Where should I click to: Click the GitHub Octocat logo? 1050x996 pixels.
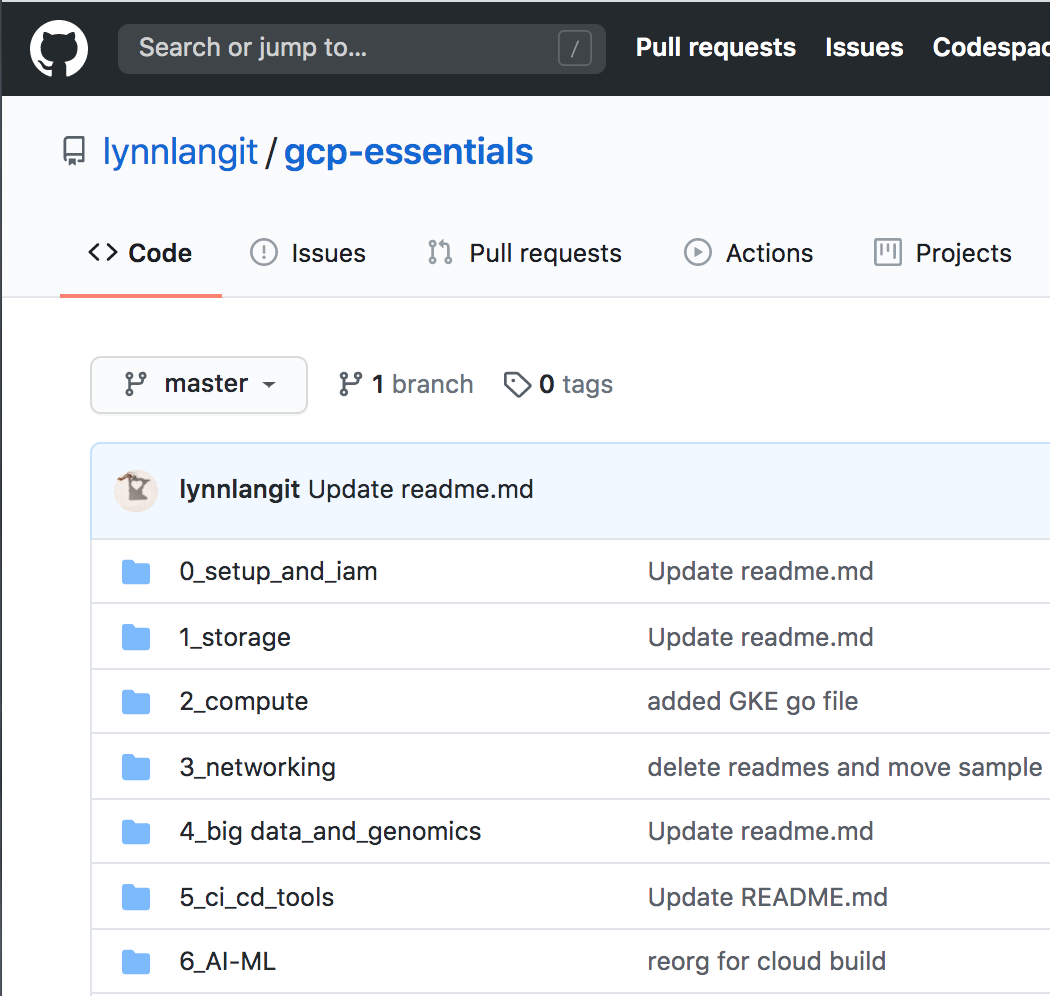[59, 48]
